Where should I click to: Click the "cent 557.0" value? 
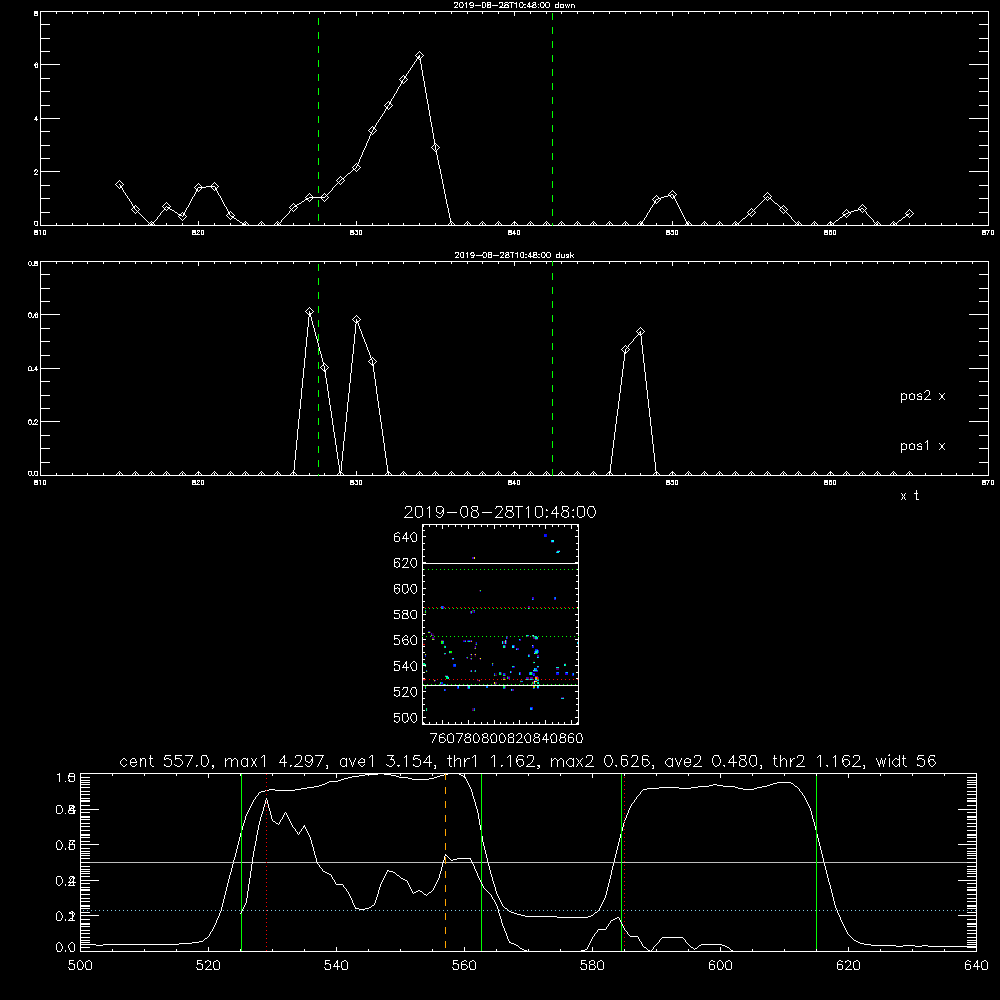165,761
